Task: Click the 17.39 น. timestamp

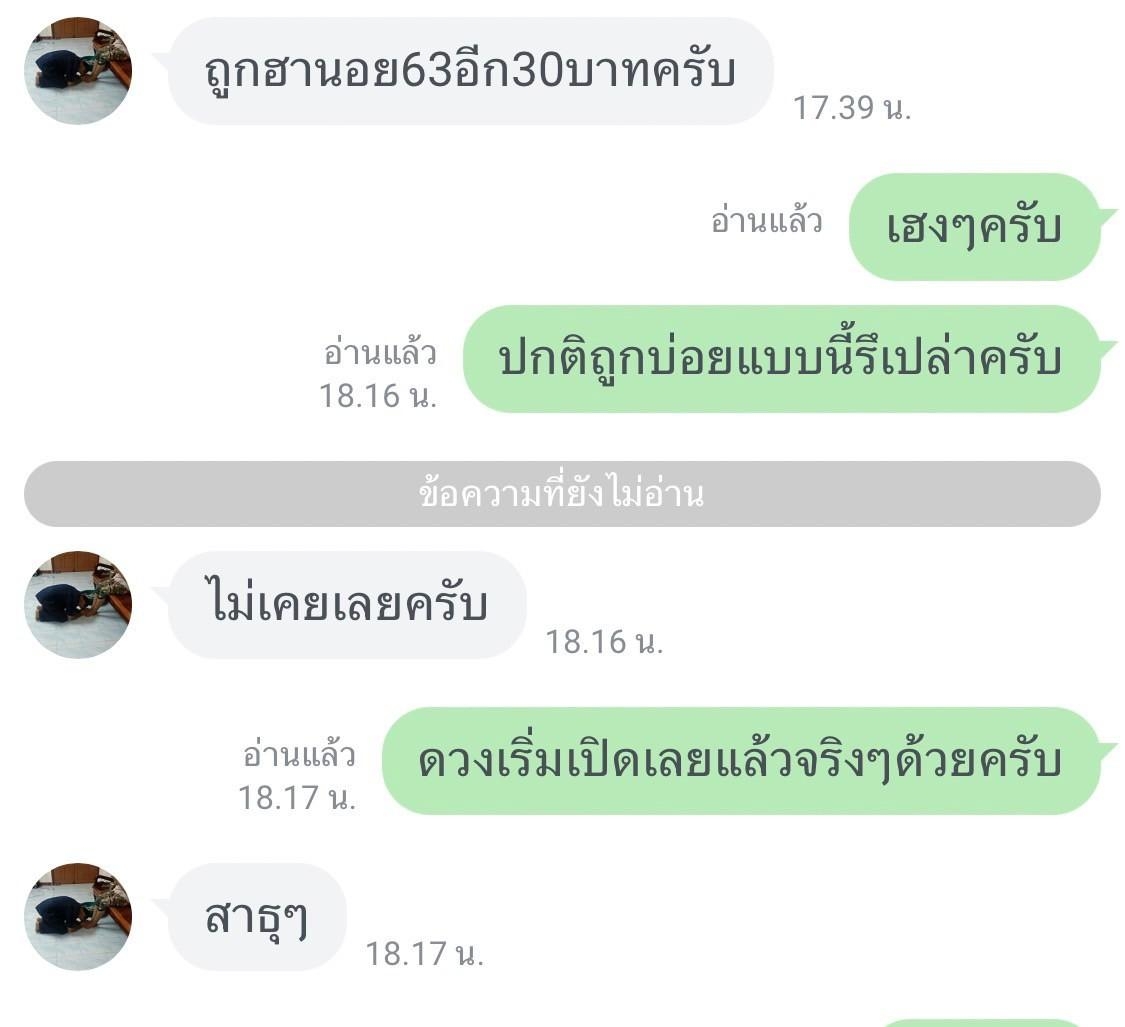Action: 852,108
